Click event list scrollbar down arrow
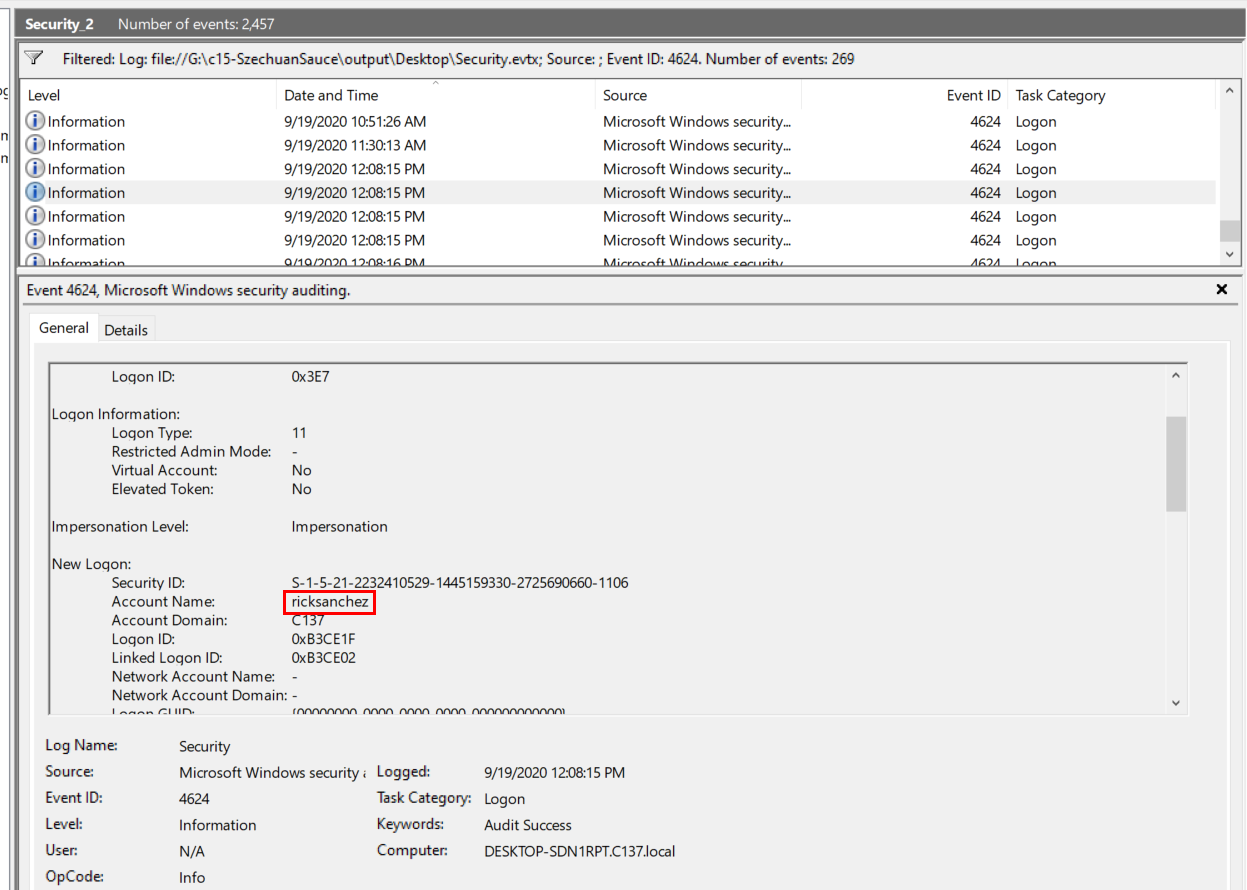This screenshot has width=1247, height=890. [1229, 255]
